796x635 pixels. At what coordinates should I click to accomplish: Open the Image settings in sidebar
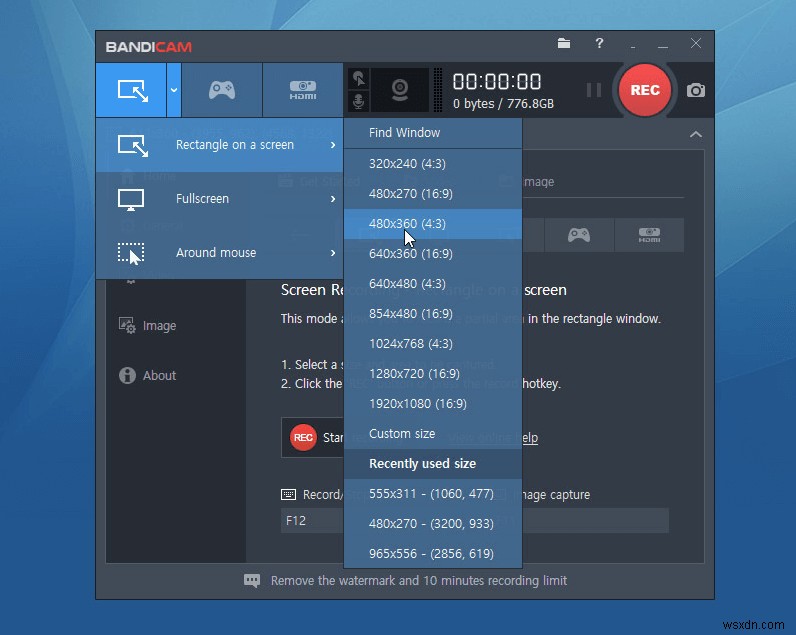[x=159, y=325]
